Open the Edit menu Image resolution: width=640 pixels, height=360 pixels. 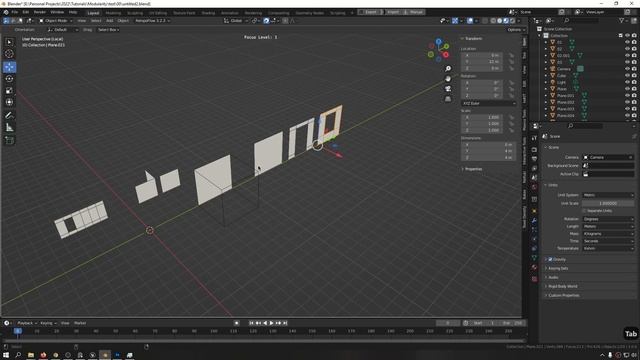[25, 12]
